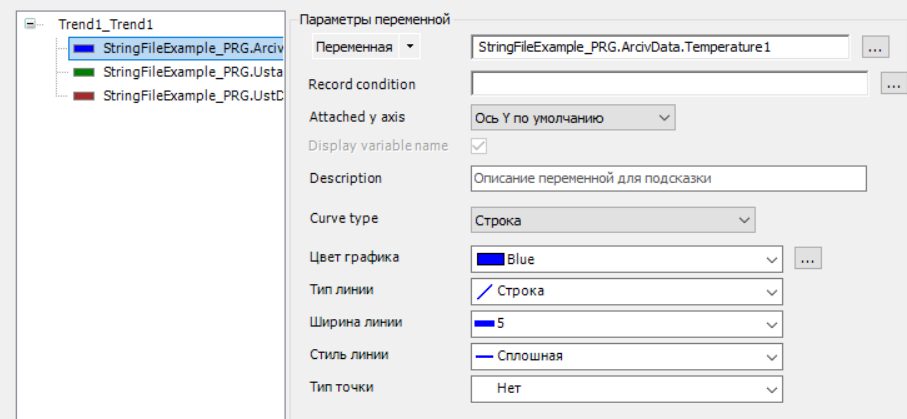Viewport: 907px width, 419px height.
Task: Open the Attached y axis dropdown
Action: click(573, 117)
